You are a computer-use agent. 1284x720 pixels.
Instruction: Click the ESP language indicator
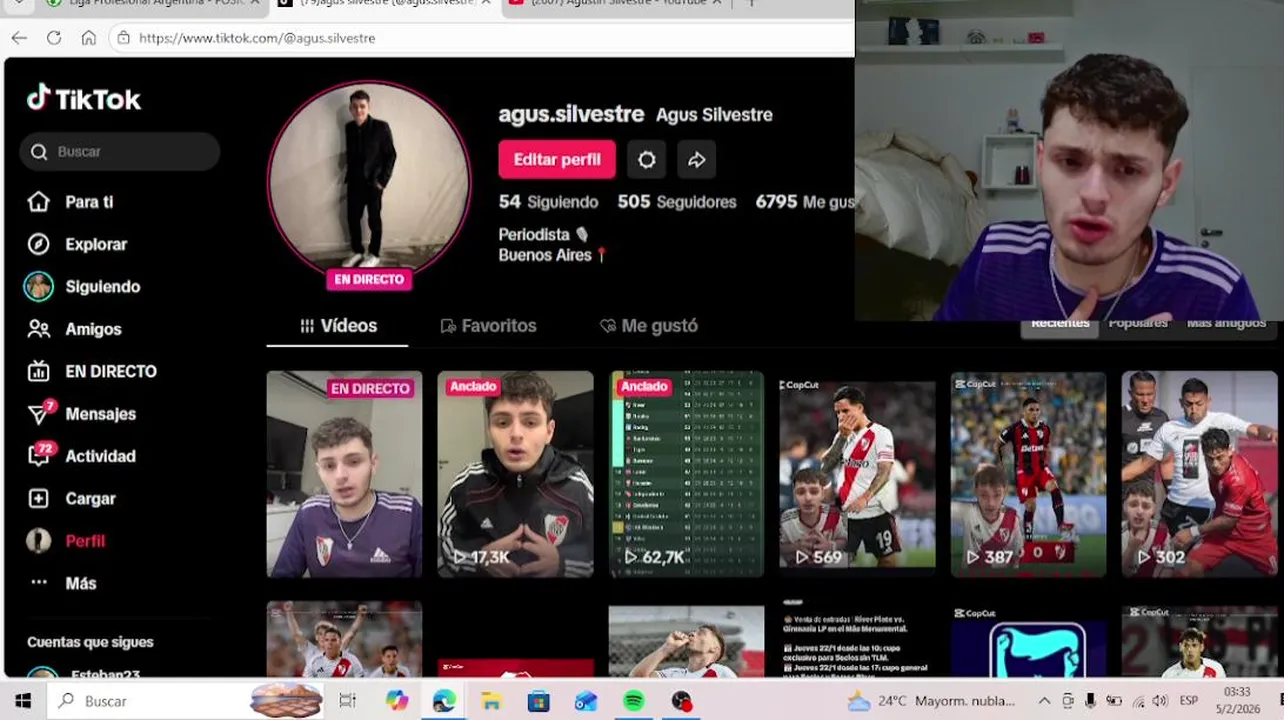click(x=1189, y=701)
